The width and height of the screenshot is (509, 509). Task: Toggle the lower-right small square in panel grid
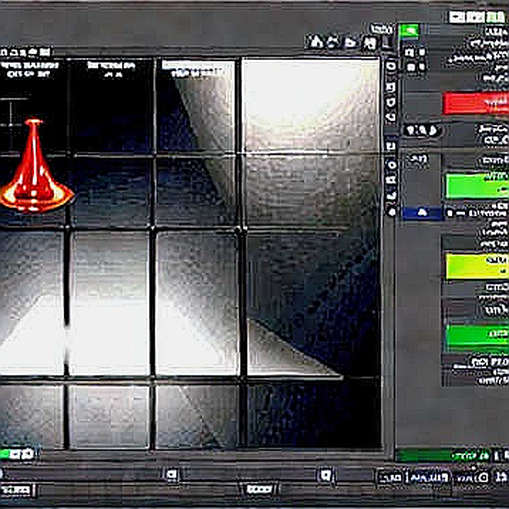coord(422,67)
